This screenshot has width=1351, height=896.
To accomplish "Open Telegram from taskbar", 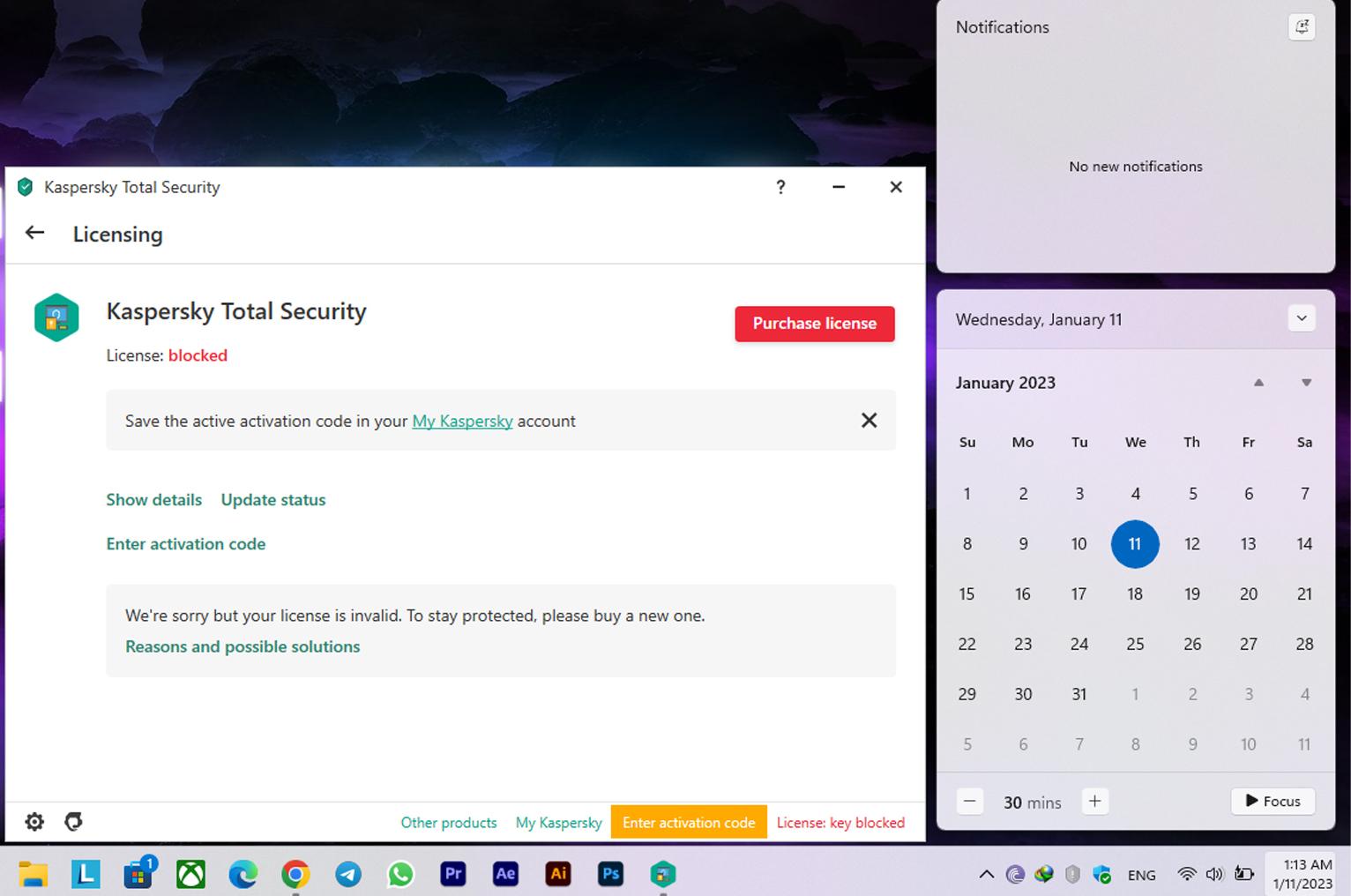I will click(x=348, y=874).
